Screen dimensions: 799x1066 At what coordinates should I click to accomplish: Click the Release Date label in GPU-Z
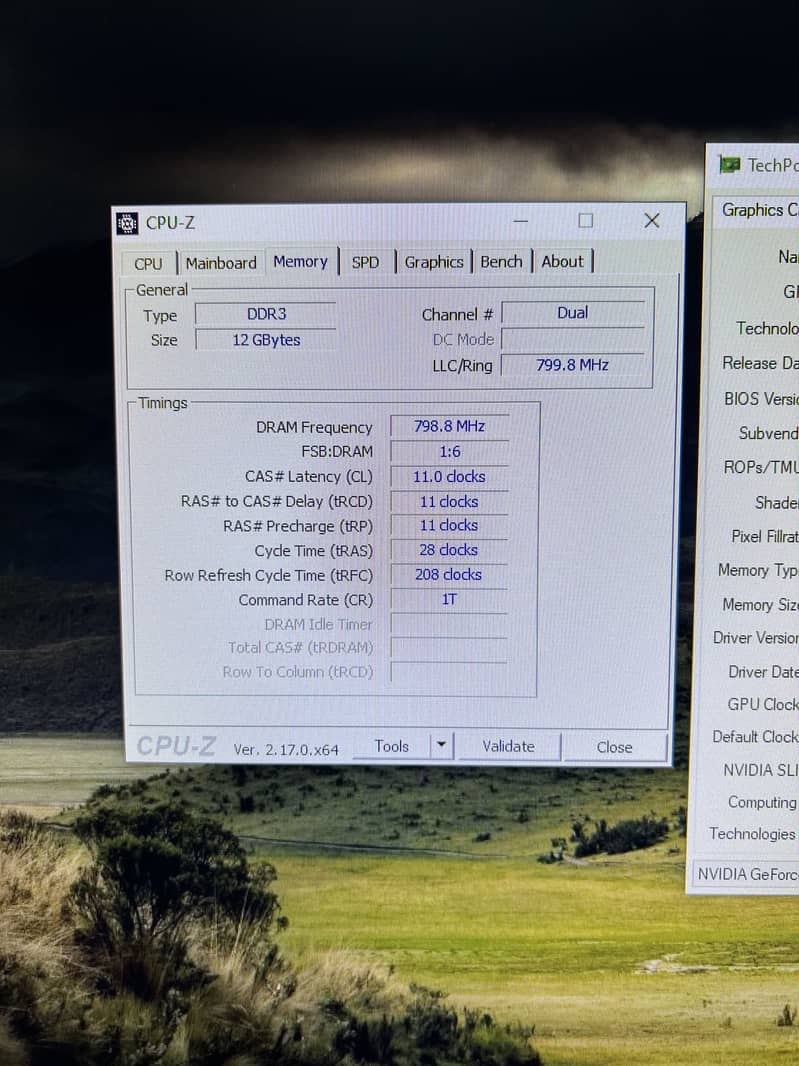760,363
